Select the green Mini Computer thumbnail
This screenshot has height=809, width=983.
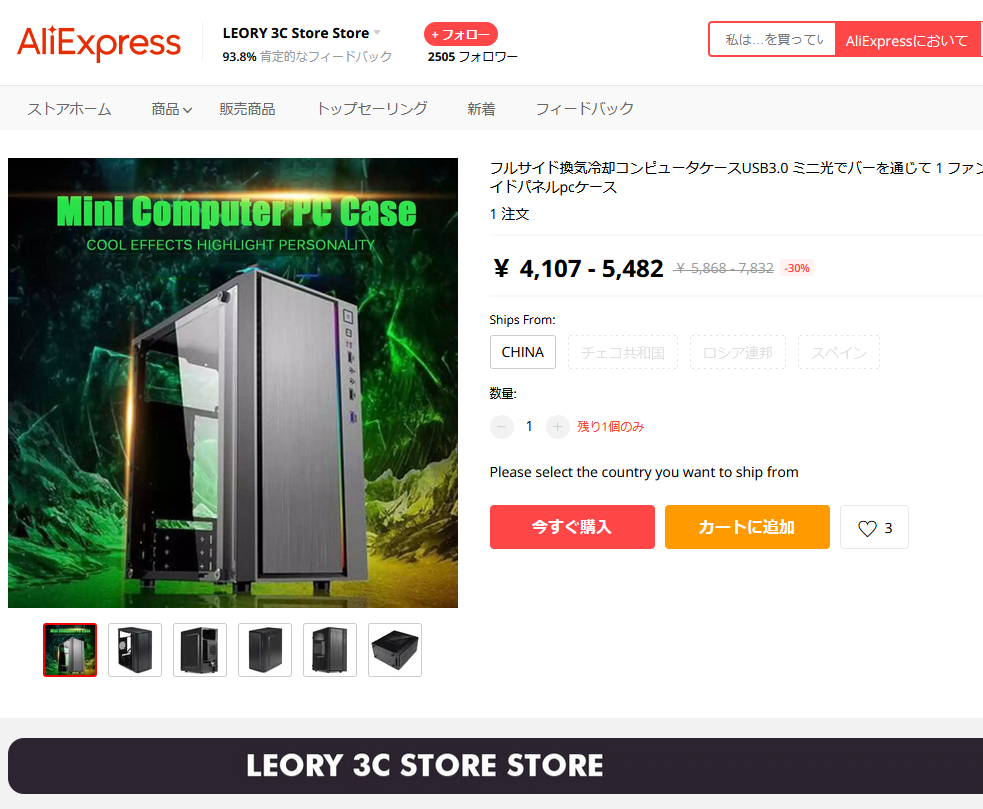[x=70, y=650]
